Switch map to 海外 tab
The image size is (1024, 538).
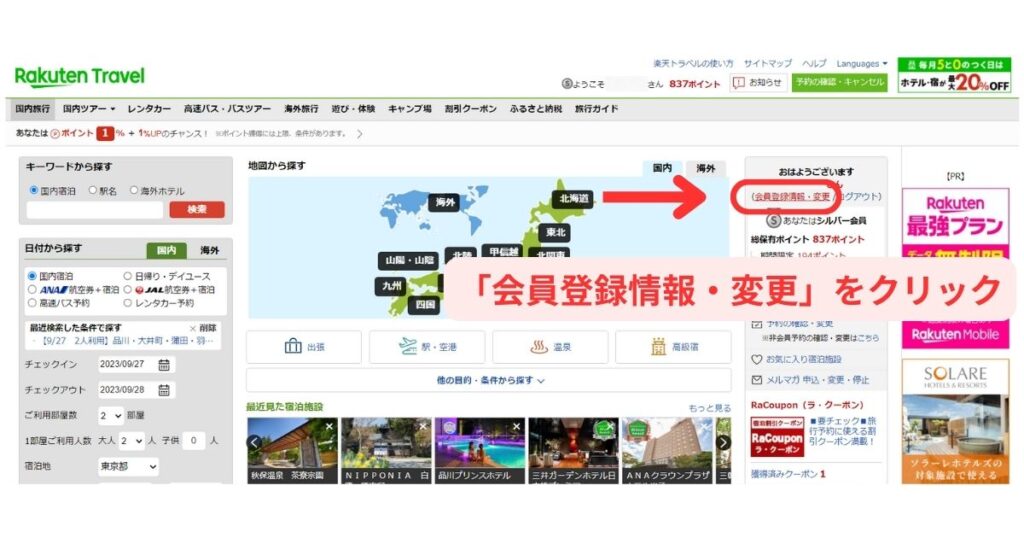pos(705,168)
